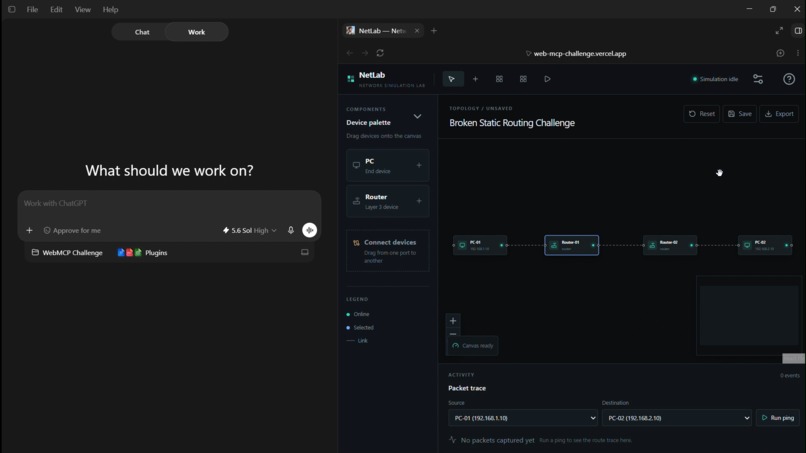Screen dimensions: 806x453
Task: Select the NetLab tab
Action: click(x=383, y=31)
